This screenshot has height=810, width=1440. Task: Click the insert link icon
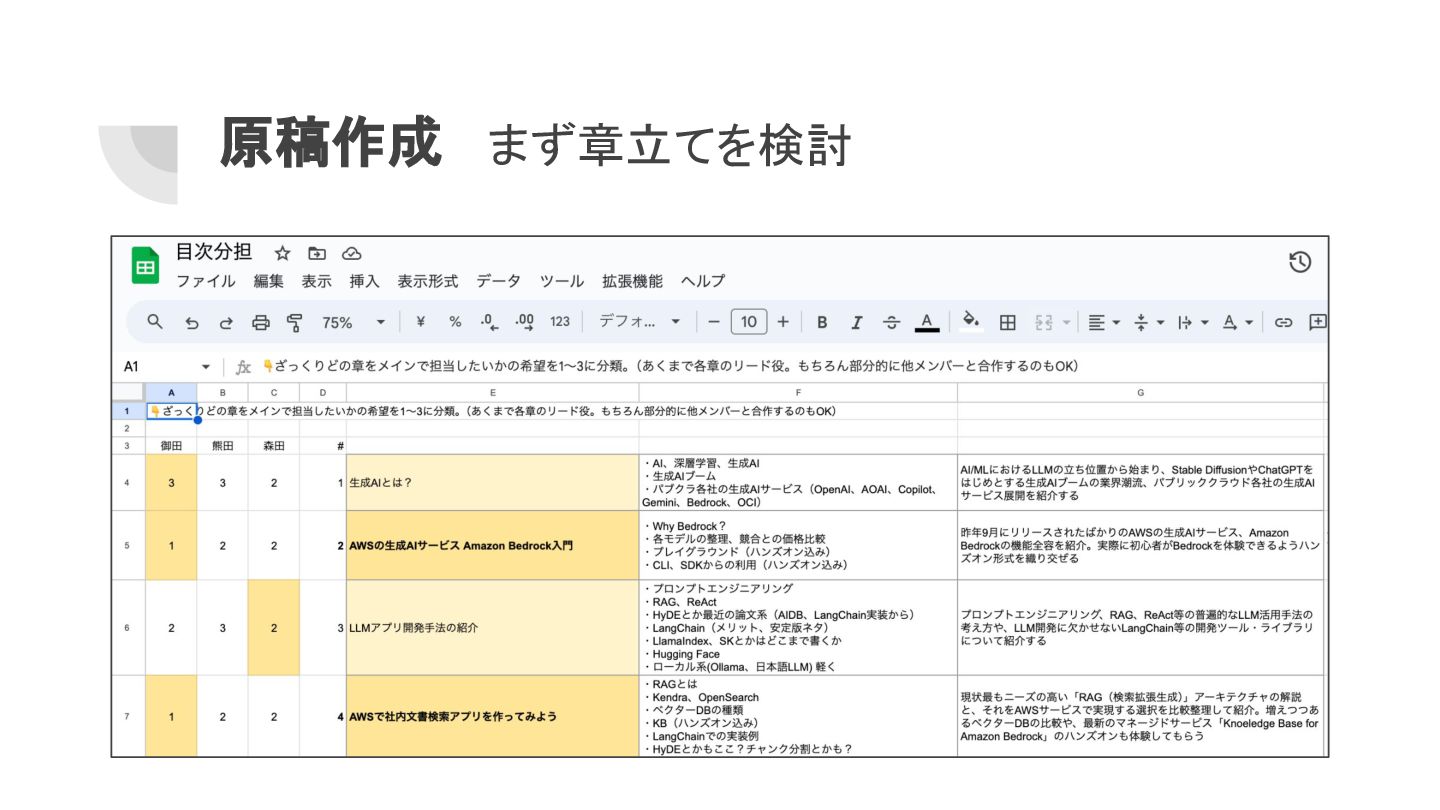coord(1284,322)
